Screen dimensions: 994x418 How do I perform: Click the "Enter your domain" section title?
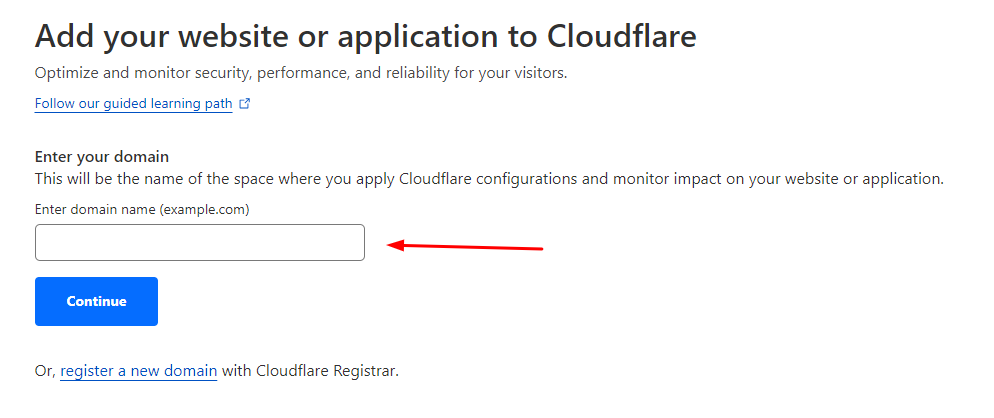(x=102, y=157)
